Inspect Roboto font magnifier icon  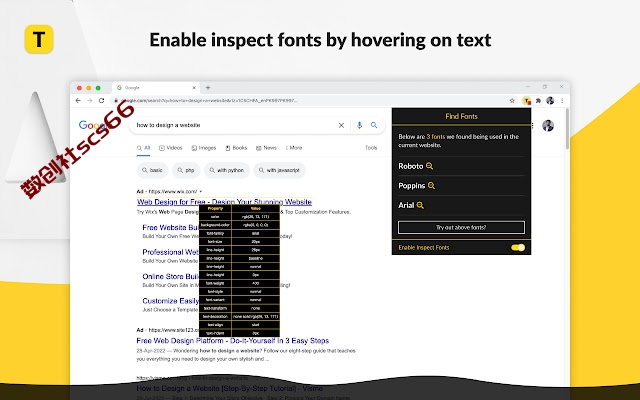click(429, 166)
